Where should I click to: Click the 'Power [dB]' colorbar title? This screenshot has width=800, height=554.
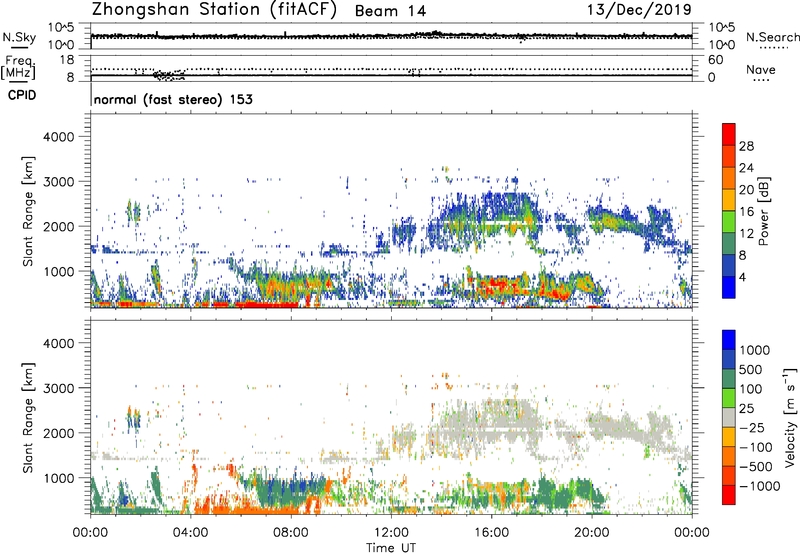click(763, 211)
